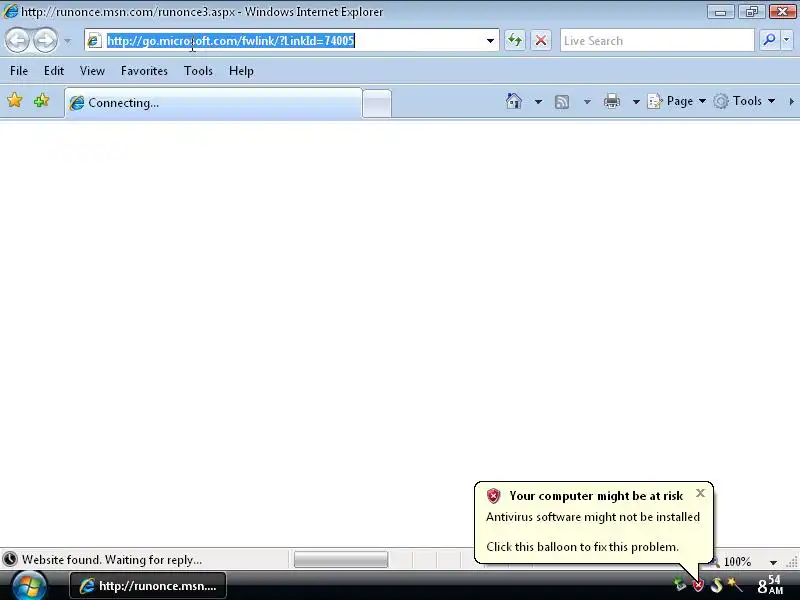800x600 pixels.
Task: Open the Tools menu in menu bar
Action: [198, 71]
